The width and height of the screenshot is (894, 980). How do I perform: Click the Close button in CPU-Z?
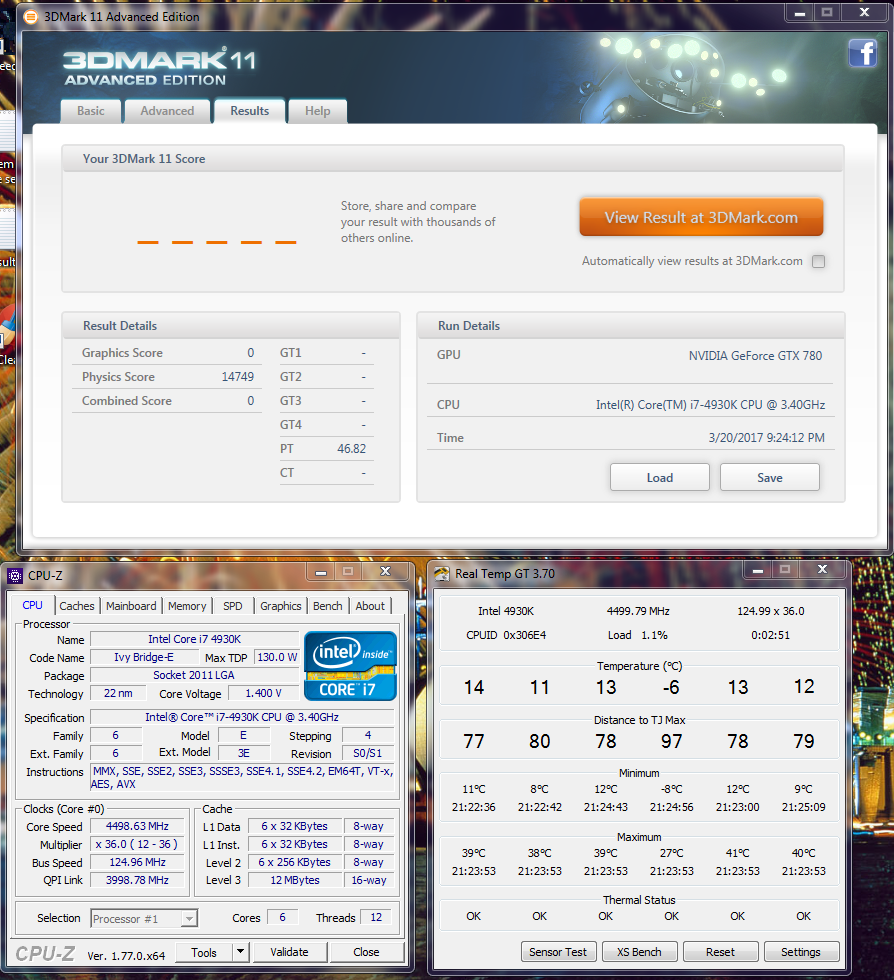tap(366, 952)
